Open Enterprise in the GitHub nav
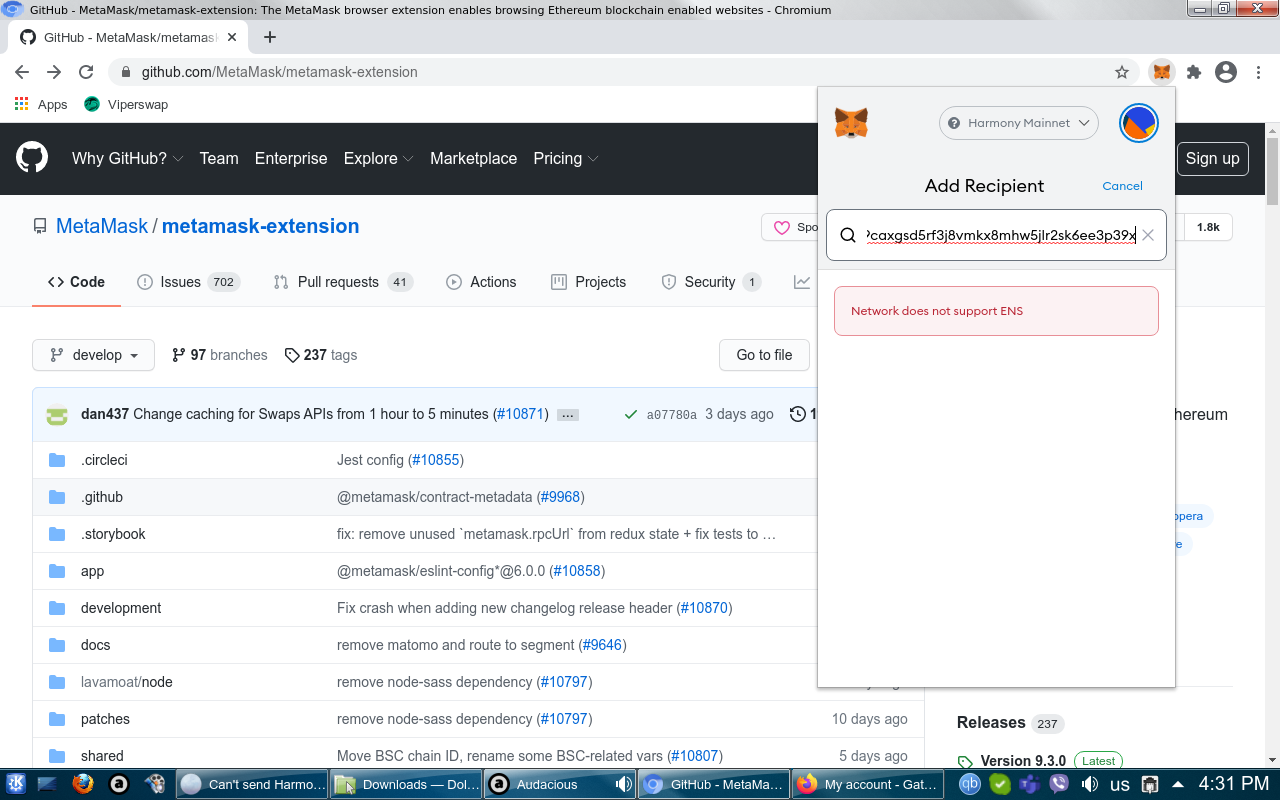Viewport: 1280px width, 800px height. coord(291,158)
